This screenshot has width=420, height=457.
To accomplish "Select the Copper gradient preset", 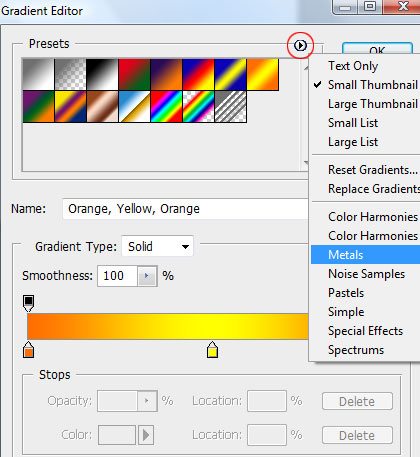I will (102, 107).
